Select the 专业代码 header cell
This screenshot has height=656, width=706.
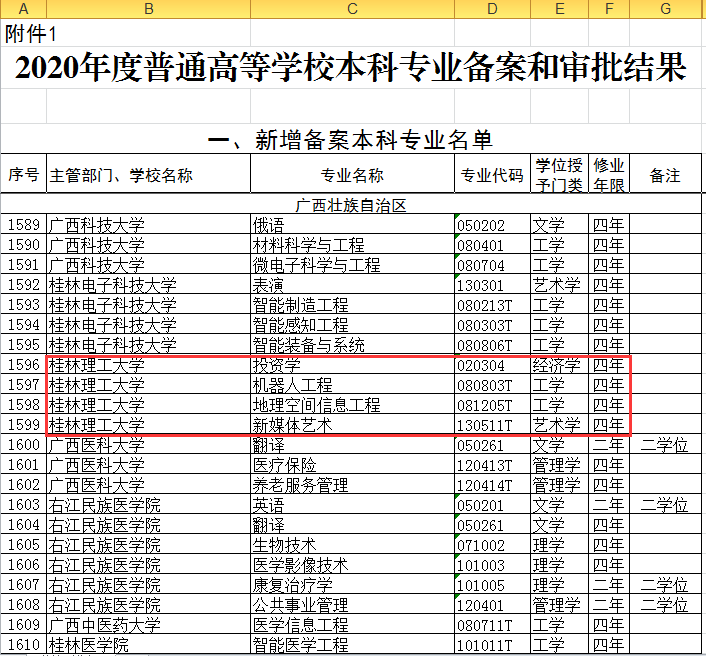491,176
